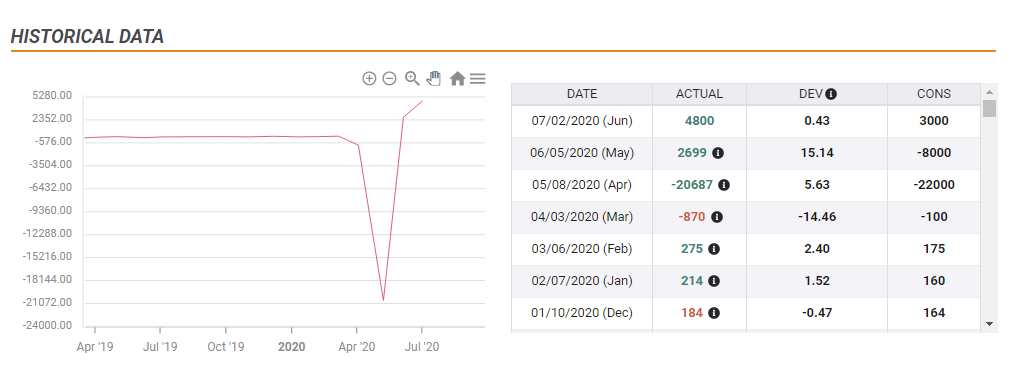Click info icon in DEV header
The image size is (1011, 378).
pyautogui.click(x=832, y=94)
